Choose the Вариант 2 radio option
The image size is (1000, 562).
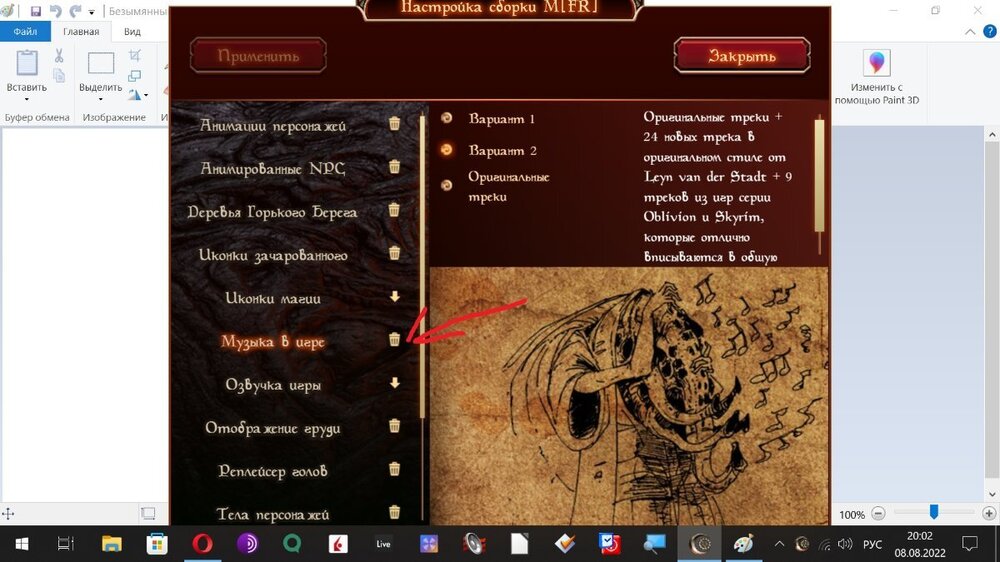click(x=447, y=150)
